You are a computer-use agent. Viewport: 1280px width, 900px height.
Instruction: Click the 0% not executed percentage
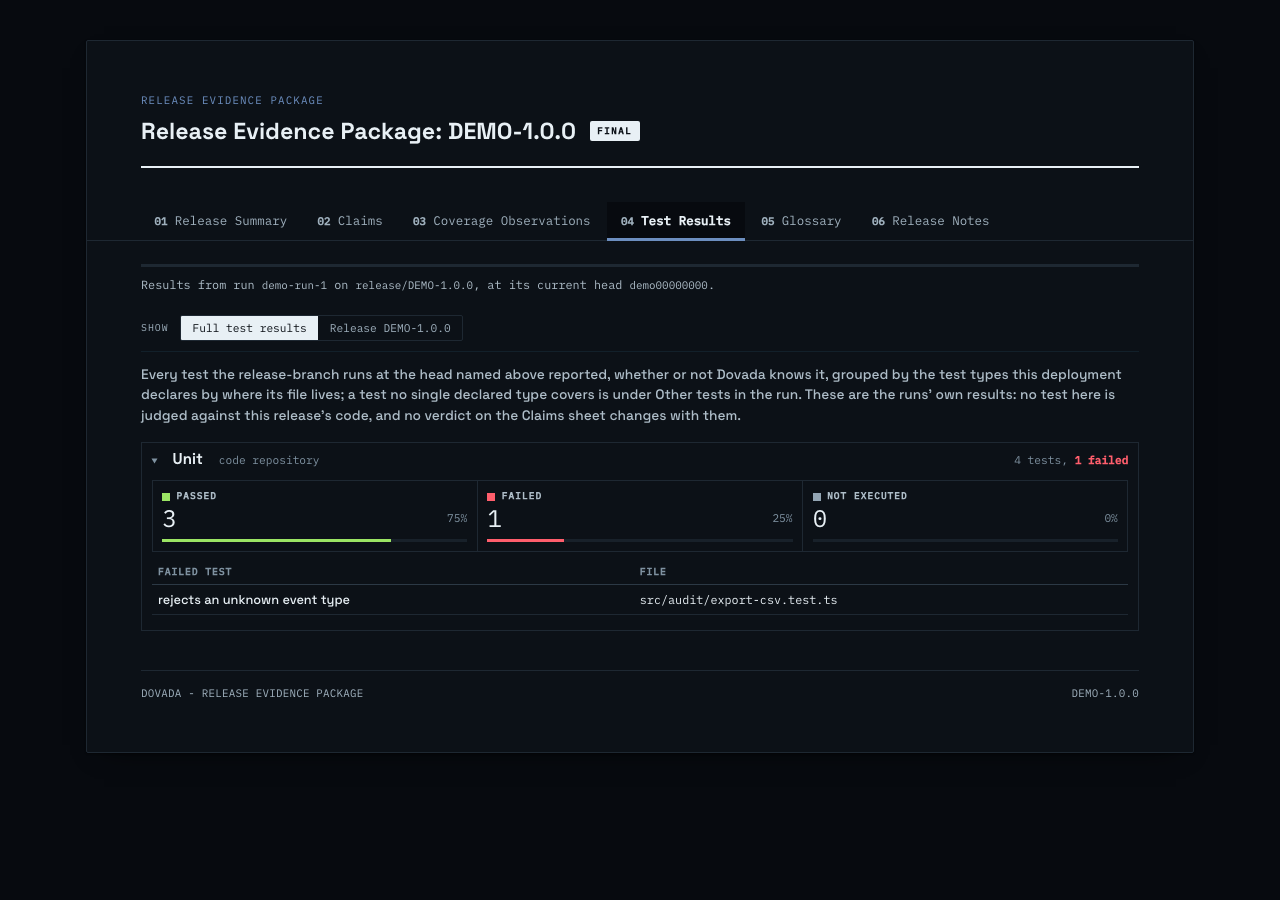(x=1111, y=518)
